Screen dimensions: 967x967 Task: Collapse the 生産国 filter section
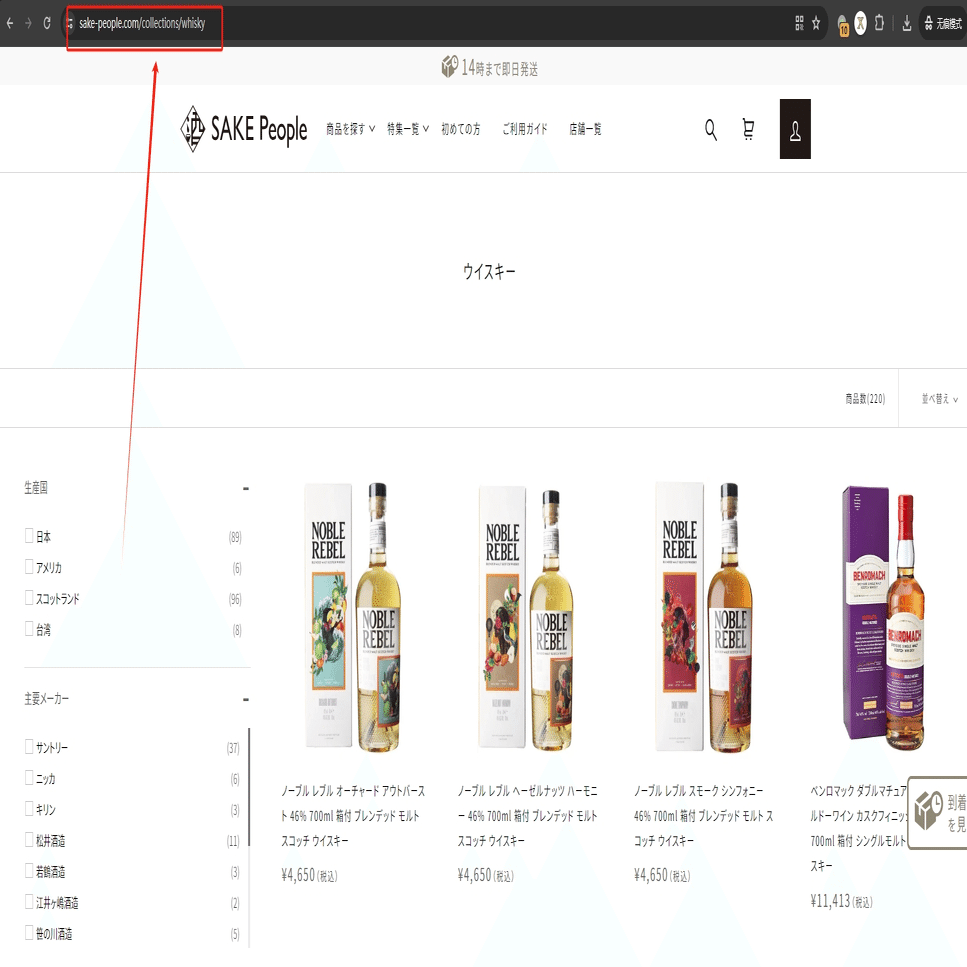pyautogui.click(x=246, y=488)
